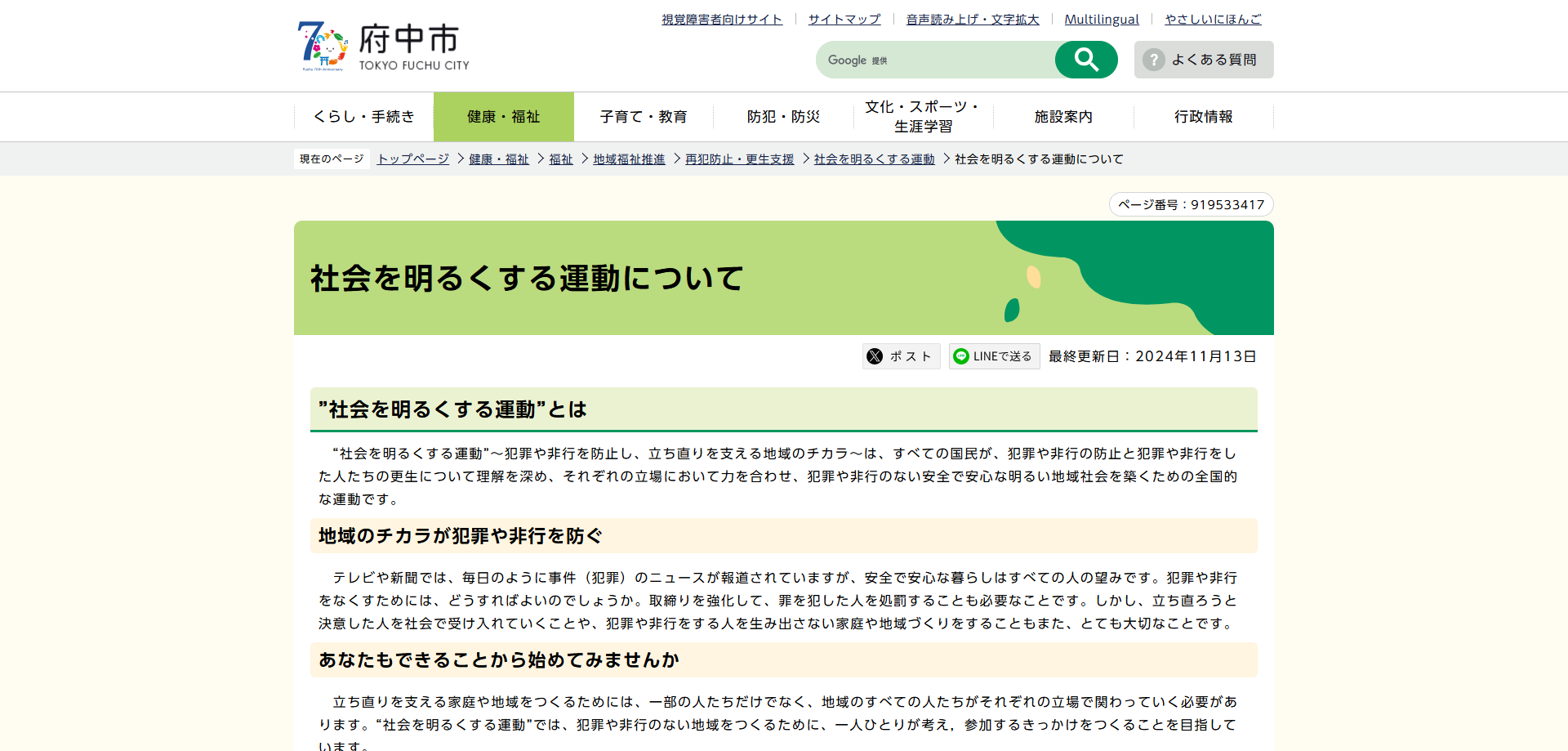Open the よくある質問 page
This screenshot has width=1568, height=751.
tap(1204, 60)
